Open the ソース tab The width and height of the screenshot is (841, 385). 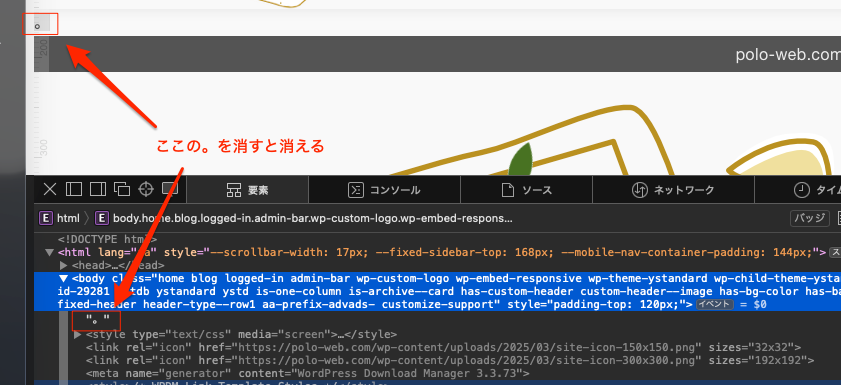(x=526, y=190)
